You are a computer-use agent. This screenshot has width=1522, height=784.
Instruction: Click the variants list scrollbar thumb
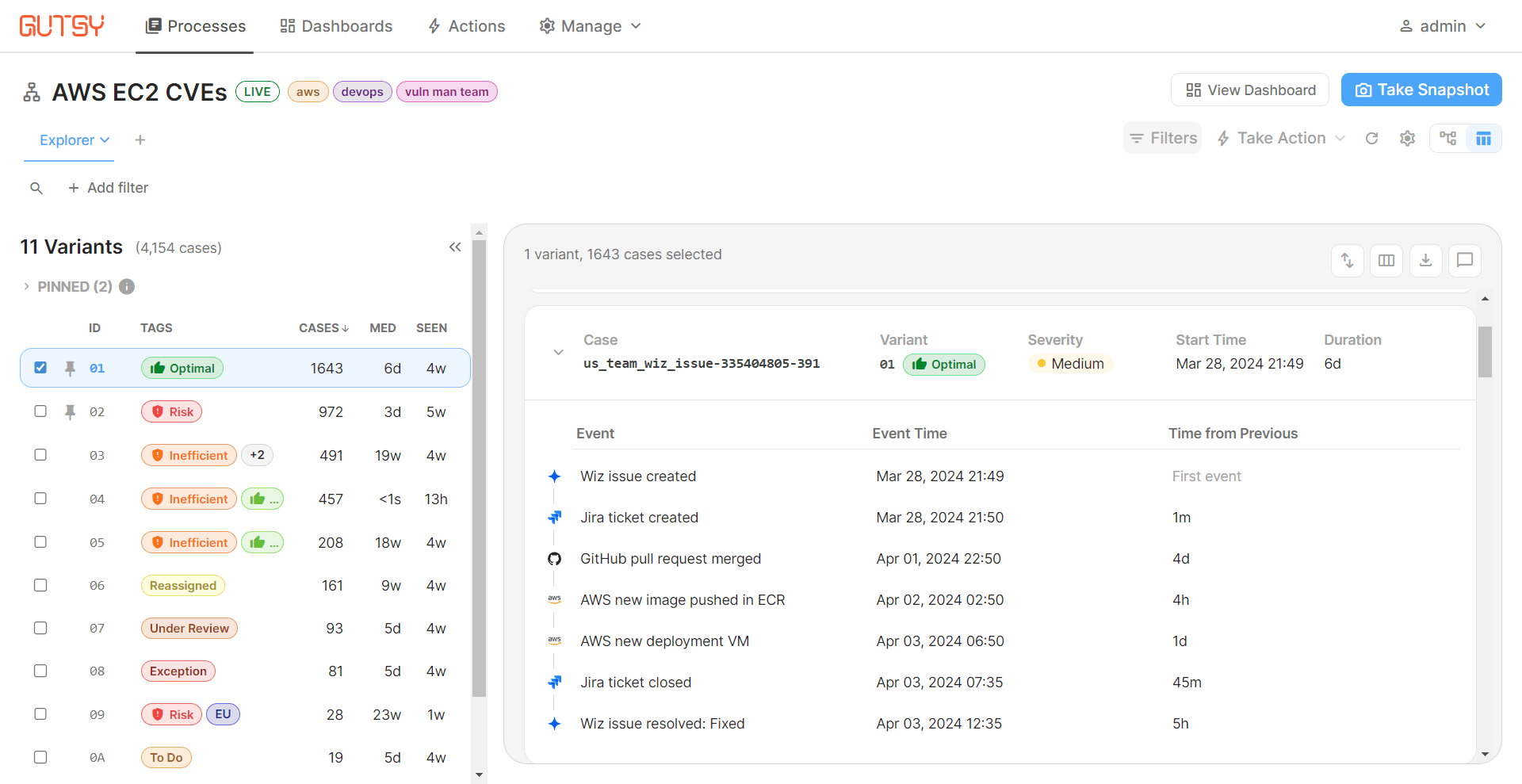(479, 468)
